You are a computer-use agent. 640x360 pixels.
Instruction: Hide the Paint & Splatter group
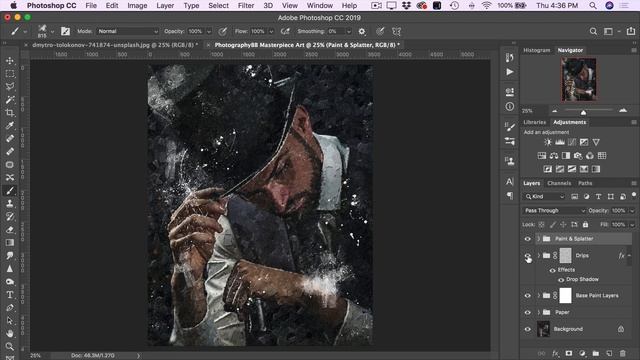click(x=527, y=239)
